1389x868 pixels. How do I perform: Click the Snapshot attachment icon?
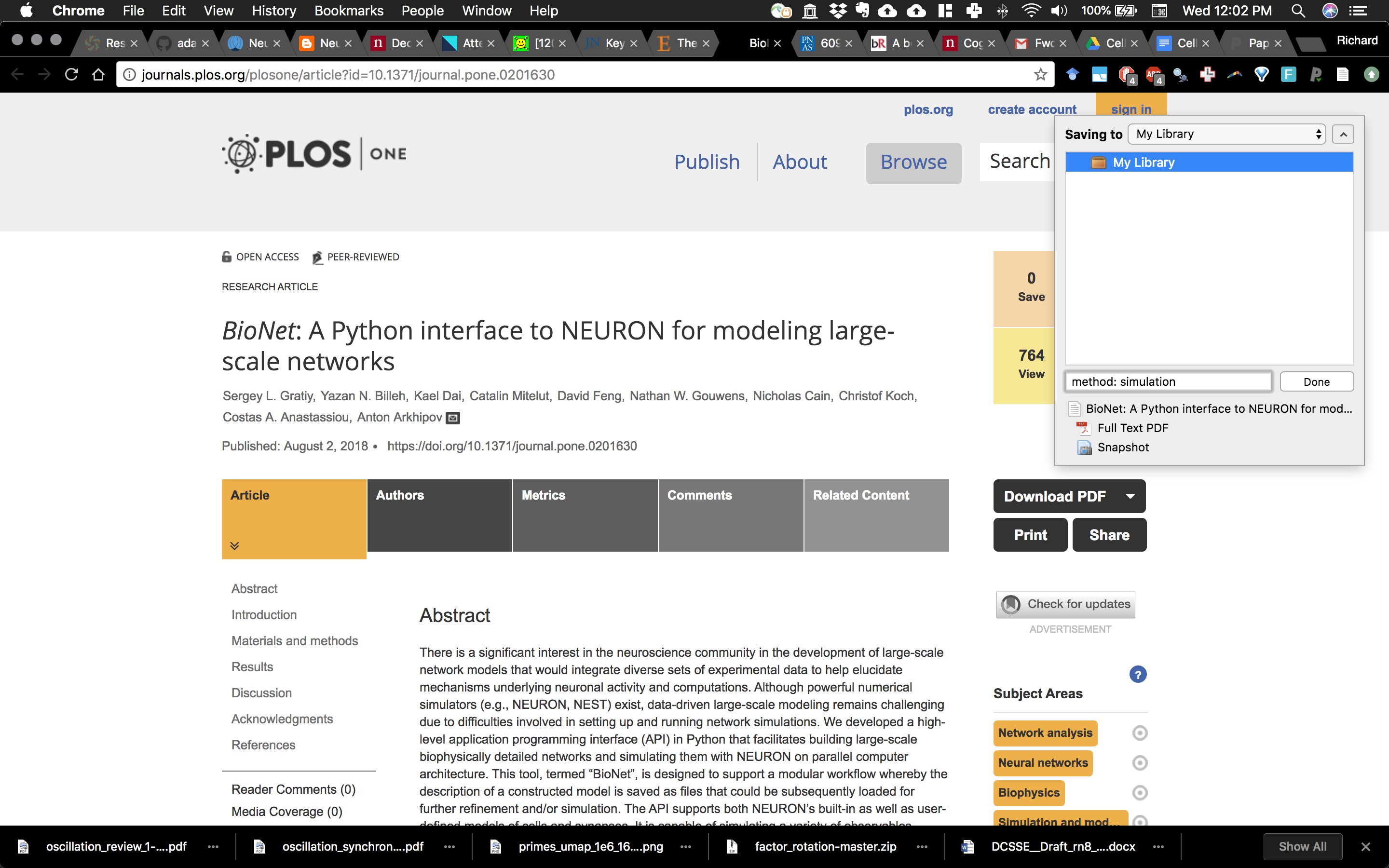tap(1084, 448)
